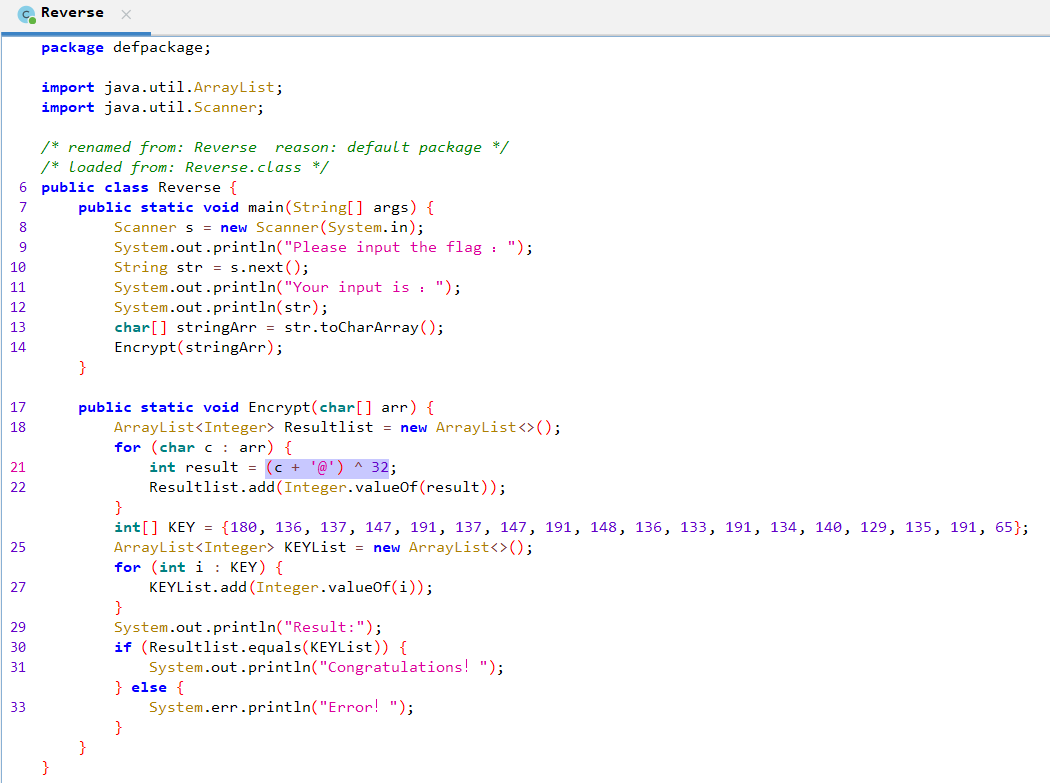Click the "Result:" println line

pyautogui.click(x=248, y=627)
